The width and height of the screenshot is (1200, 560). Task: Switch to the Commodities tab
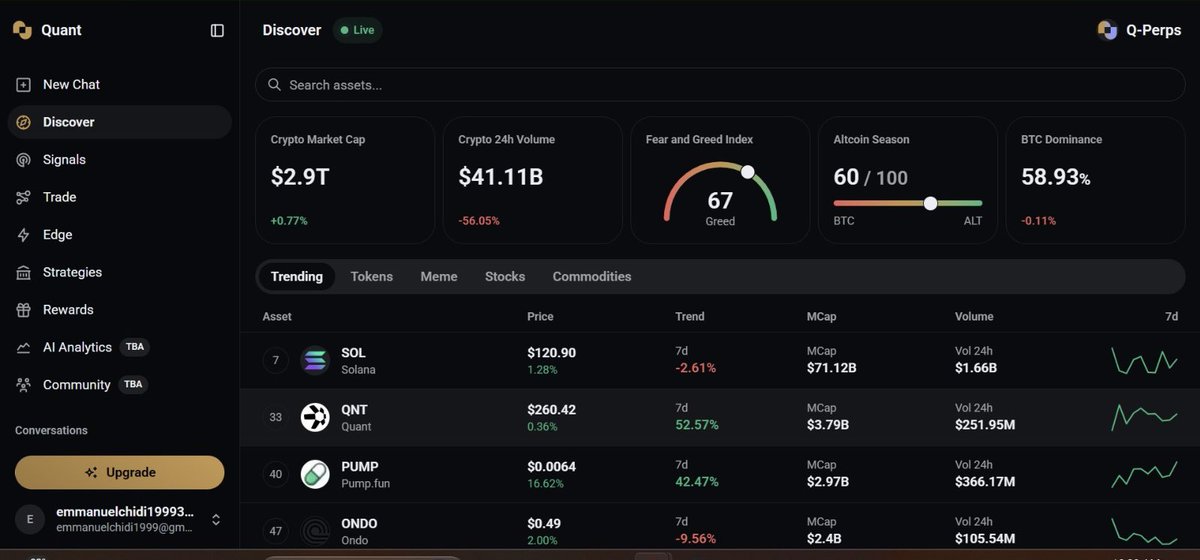click(x=592, y=276)
